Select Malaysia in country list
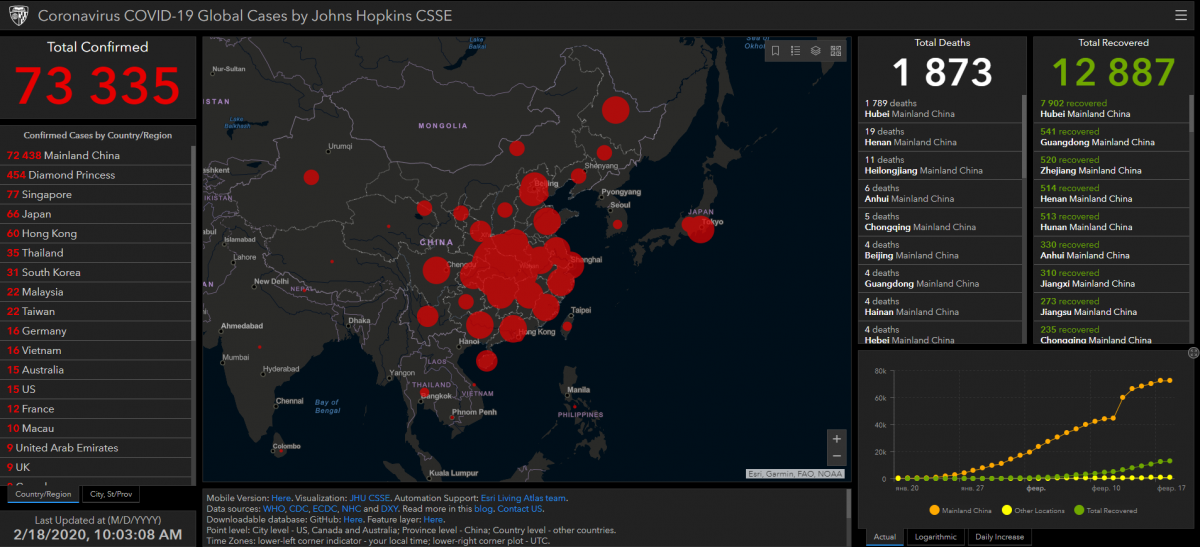Screen dimensions: 1200x547 pos(97,292)
